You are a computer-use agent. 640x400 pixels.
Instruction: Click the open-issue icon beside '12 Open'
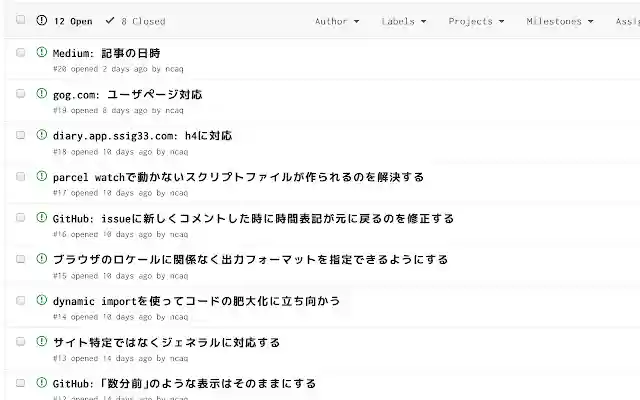(x=42, y=20)
